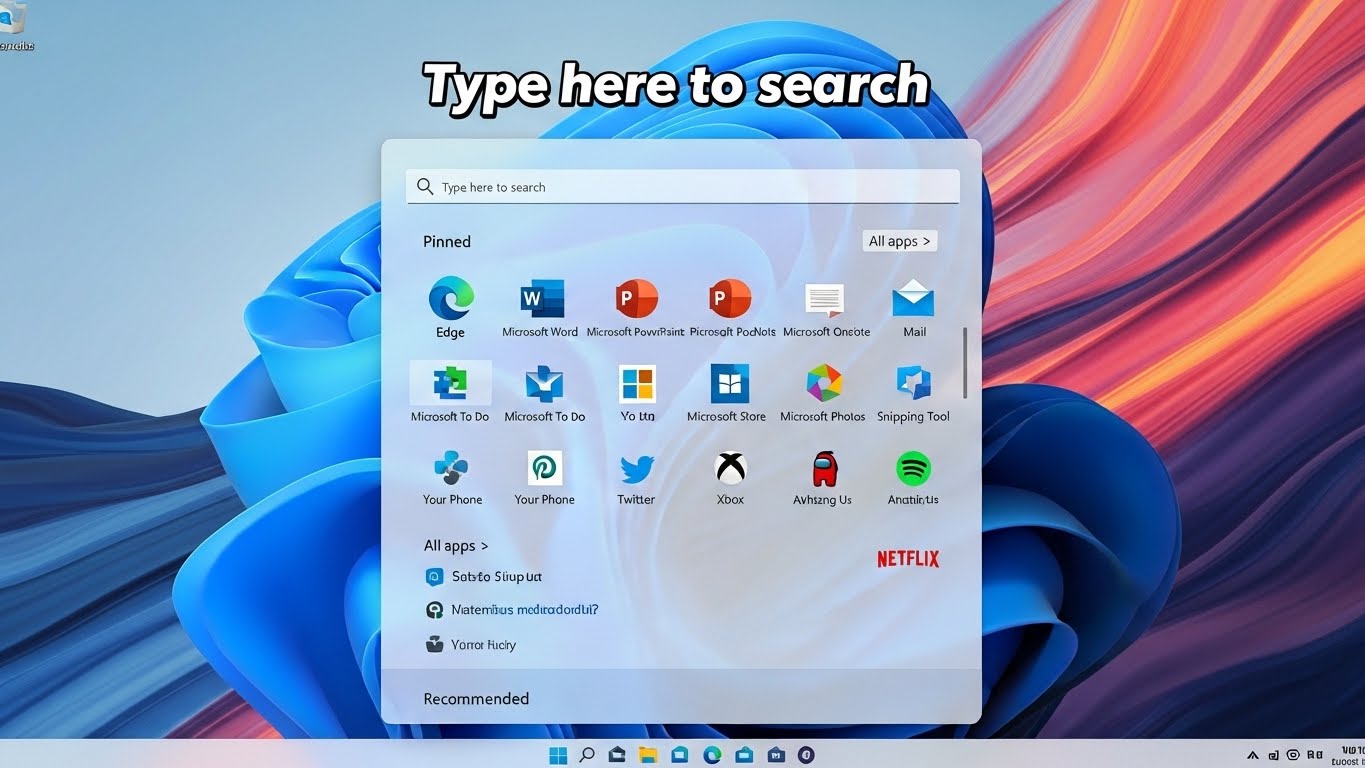Open the "Yorror Hucky" list entry
Image resolution: width=1365 pixels, height=768 pixels.
point(470,645)
